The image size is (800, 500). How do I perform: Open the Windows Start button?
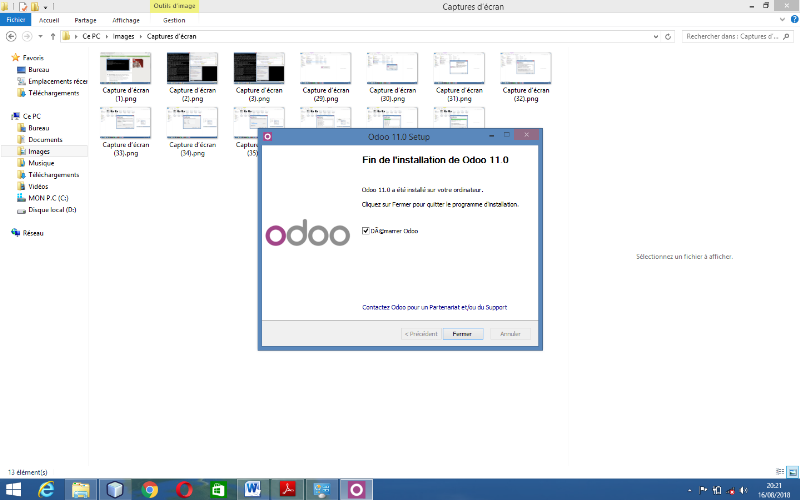[x=13, y=490]
